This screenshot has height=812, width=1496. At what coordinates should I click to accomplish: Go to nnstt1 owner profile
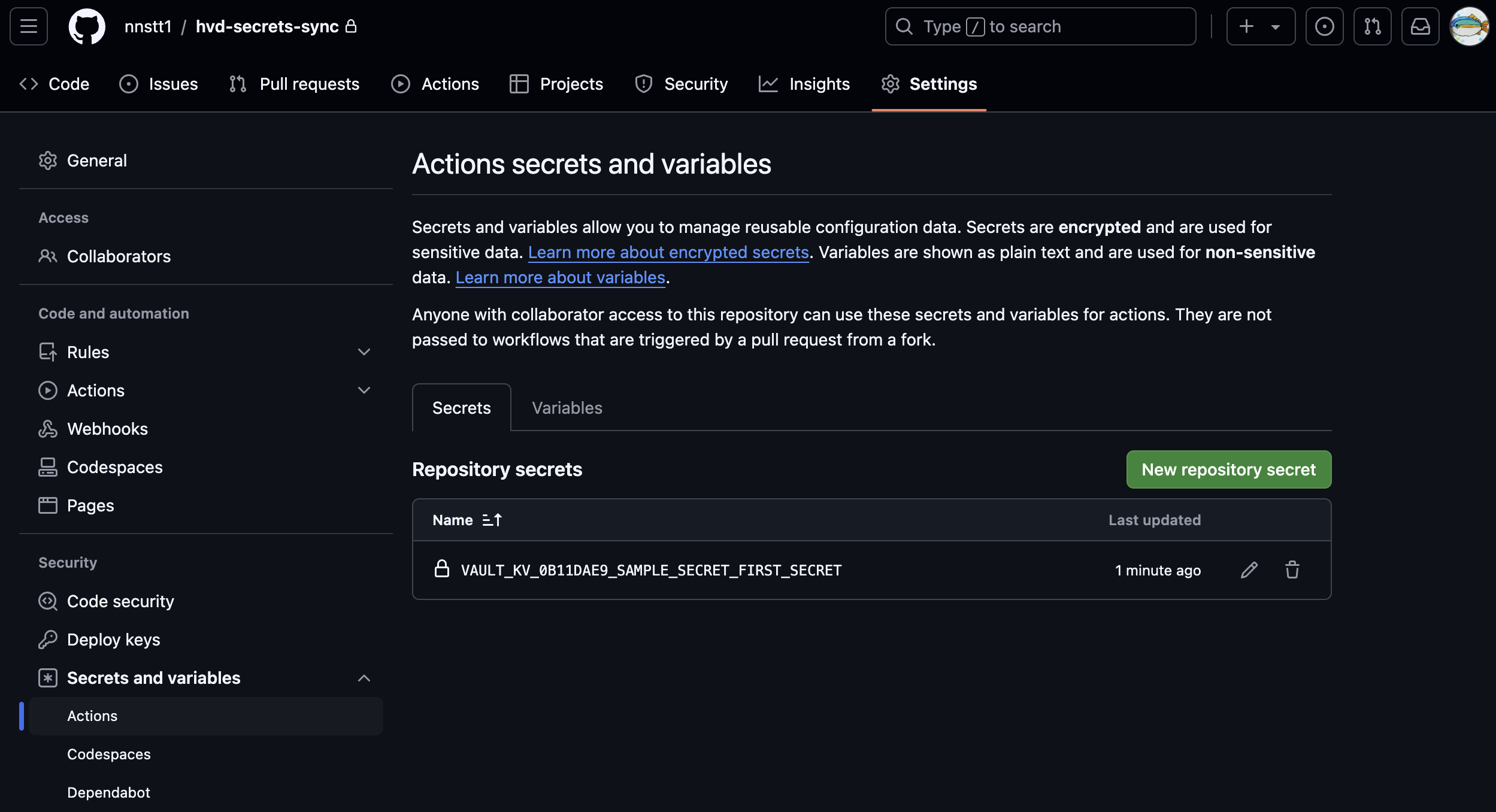148,26
